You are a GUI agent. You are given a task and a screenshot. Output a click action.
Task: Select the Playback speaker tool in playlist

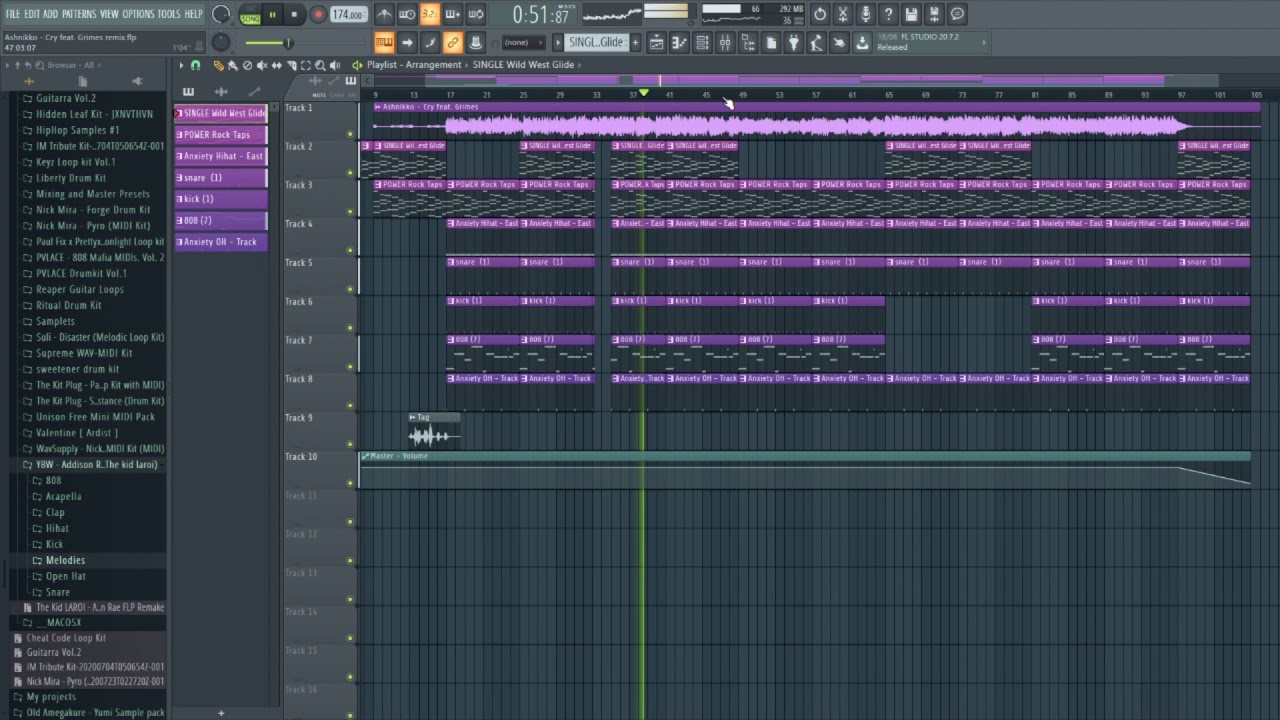click(x=335, y=65)
